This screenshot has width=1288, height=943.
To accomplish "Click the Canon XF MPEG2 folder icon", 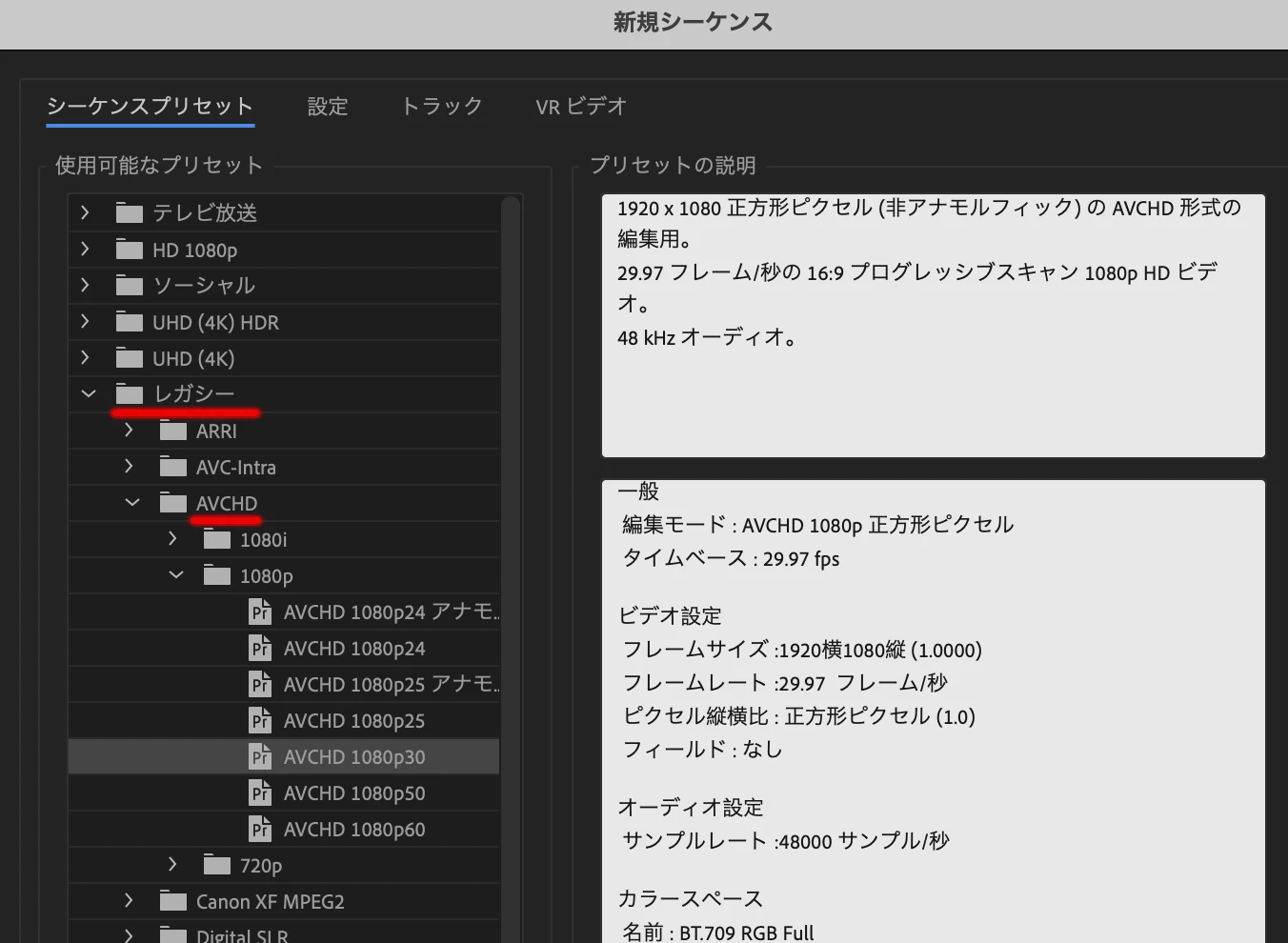I will point(172,901).
